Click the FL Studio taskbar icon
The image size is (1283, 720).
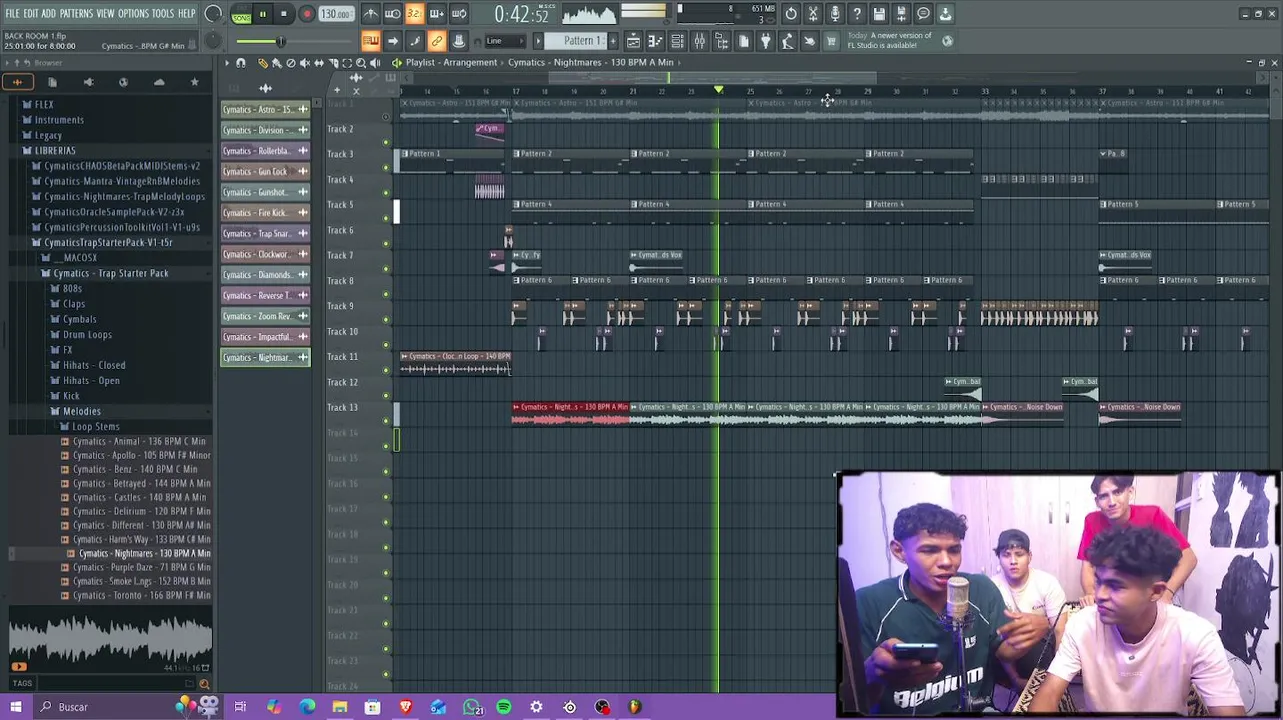pos(635,707)
